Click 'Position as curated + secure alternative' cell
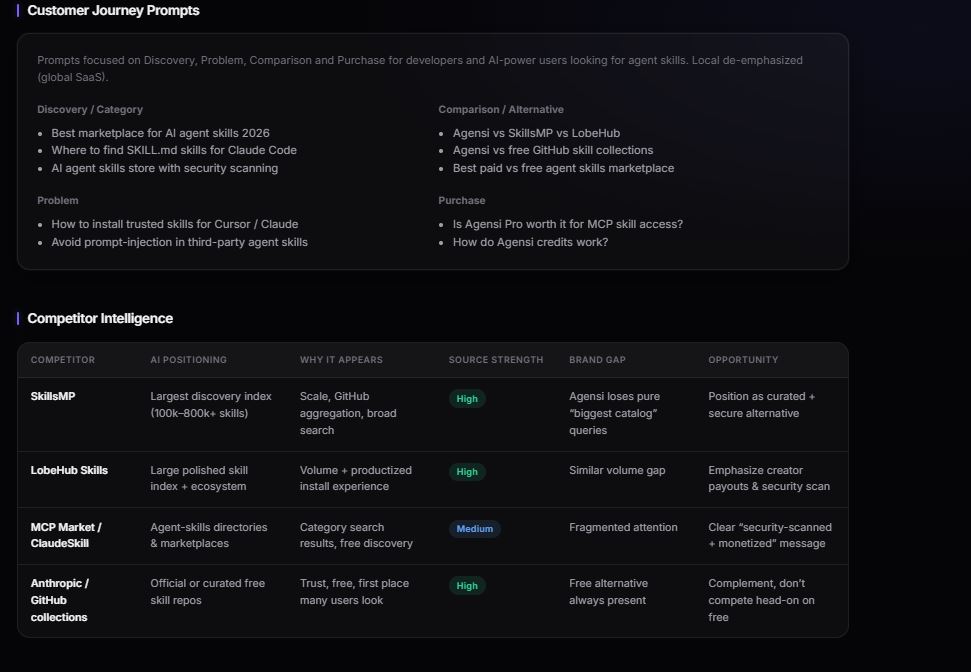 click(x=762, y=404)
